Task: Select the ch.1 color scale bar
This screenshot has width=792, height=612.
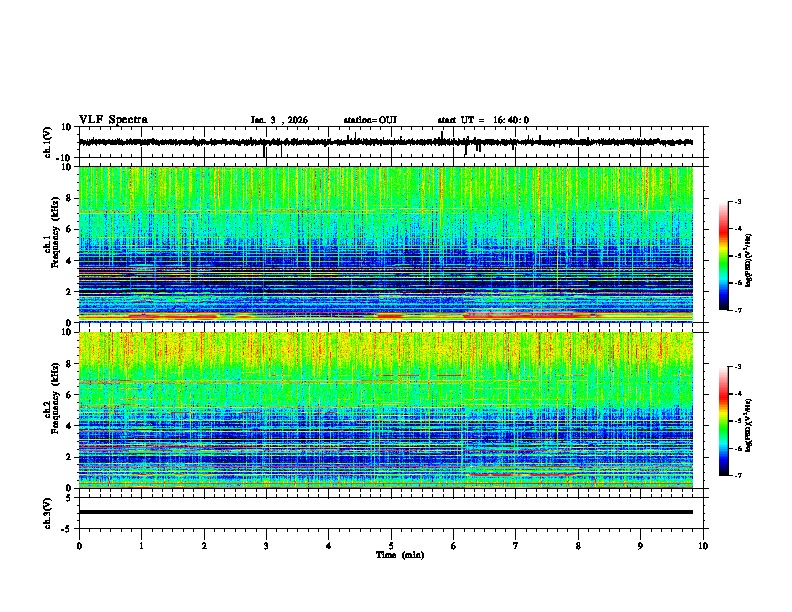Action: (723, 256)
